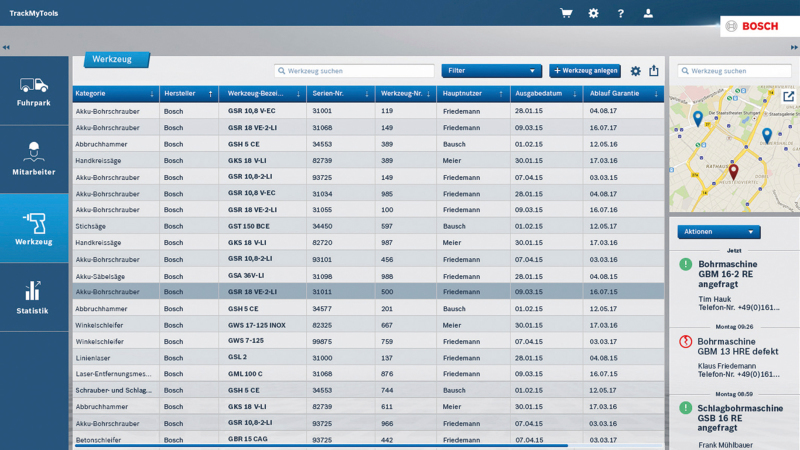Click serial number 82720 cell
Viewport: 800px width, 450px height.
tap(322, 243)
